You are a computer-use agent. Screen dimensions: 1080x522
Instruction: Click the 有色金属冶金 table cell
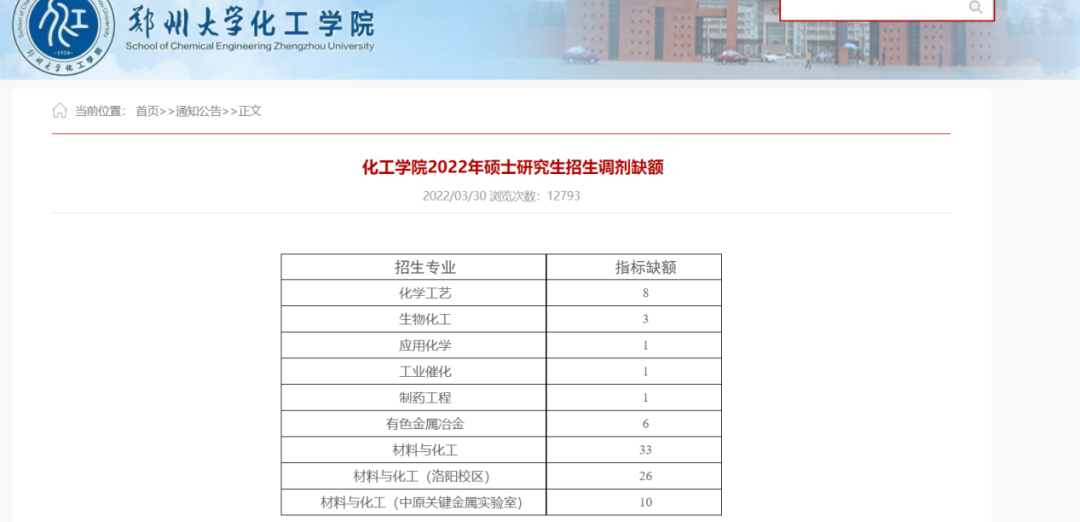click(x=425, y=424)
